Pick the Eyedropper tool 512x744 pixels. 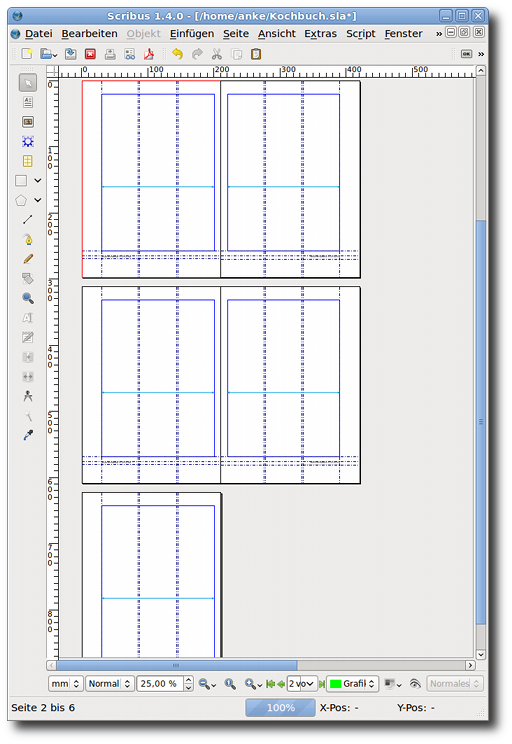pyautogui.click(x=28, y=435)
